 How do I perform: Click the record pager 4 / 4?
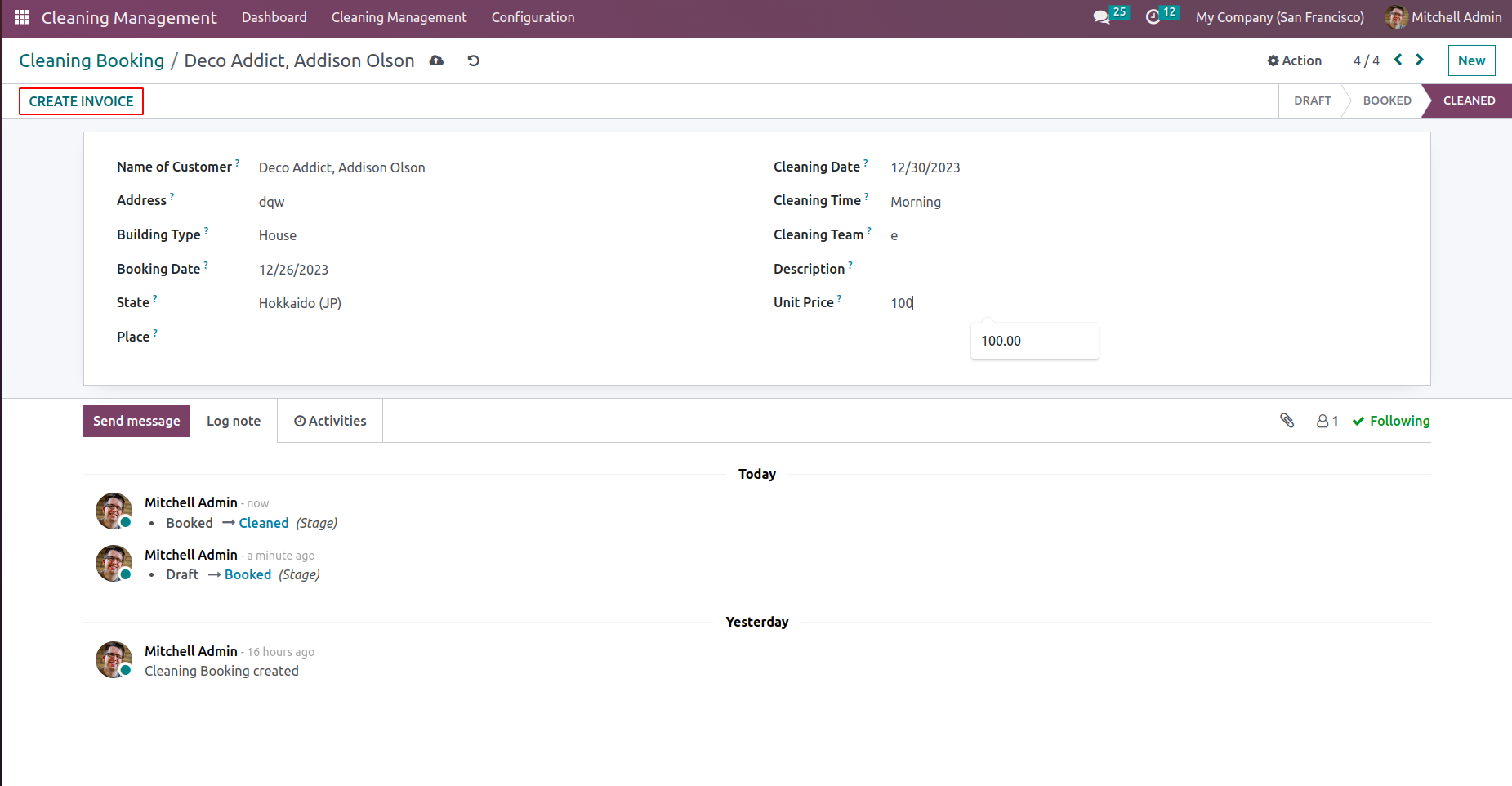point(1367,60)
